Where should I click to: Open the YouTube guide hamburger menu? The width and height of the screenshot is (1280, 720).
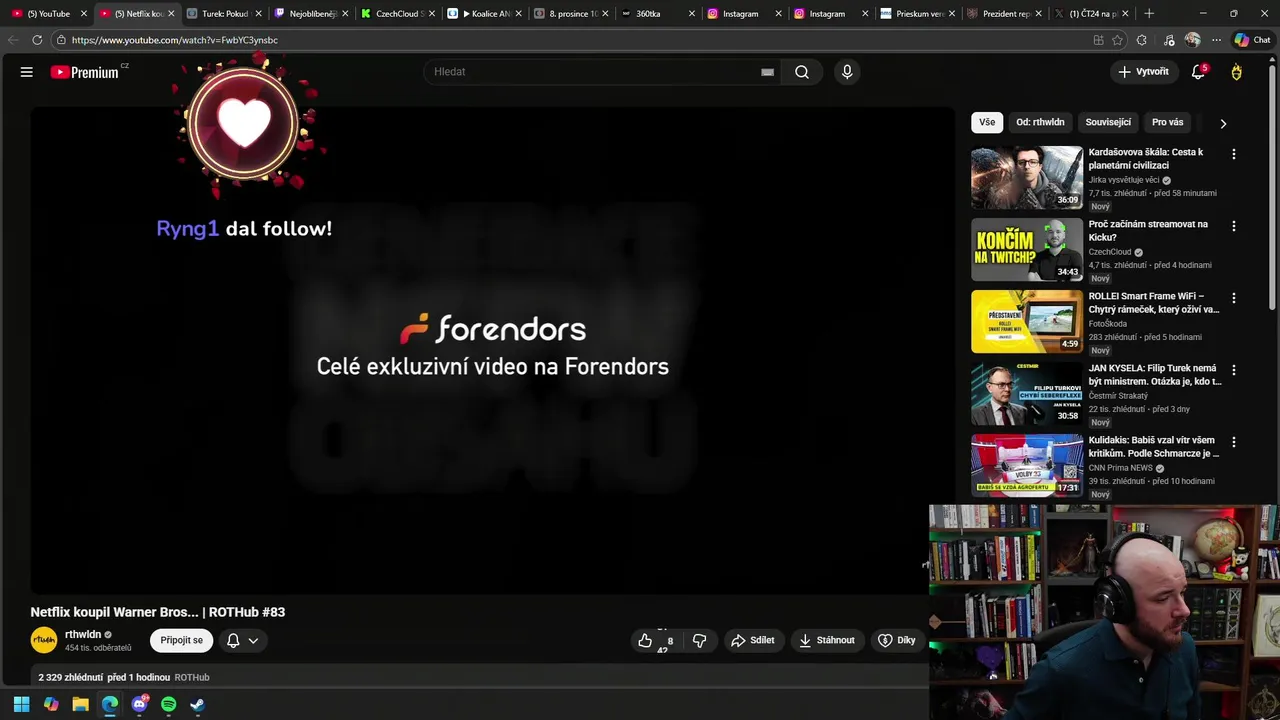pos(27,72)
